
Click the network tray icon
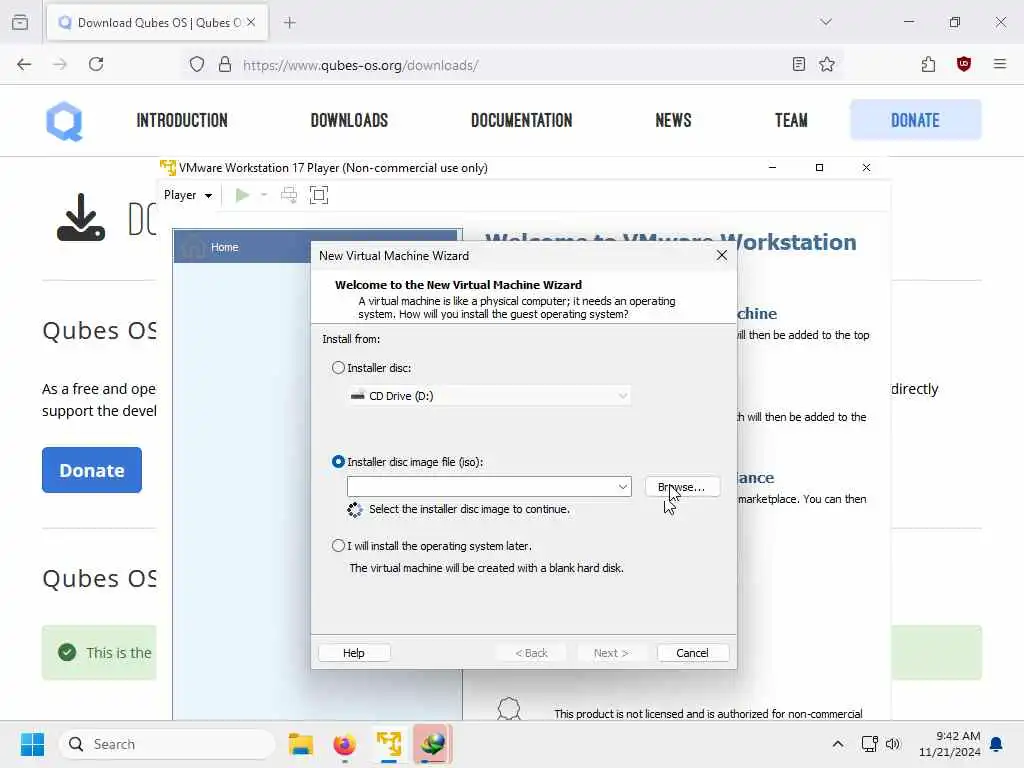pos(869,744)
